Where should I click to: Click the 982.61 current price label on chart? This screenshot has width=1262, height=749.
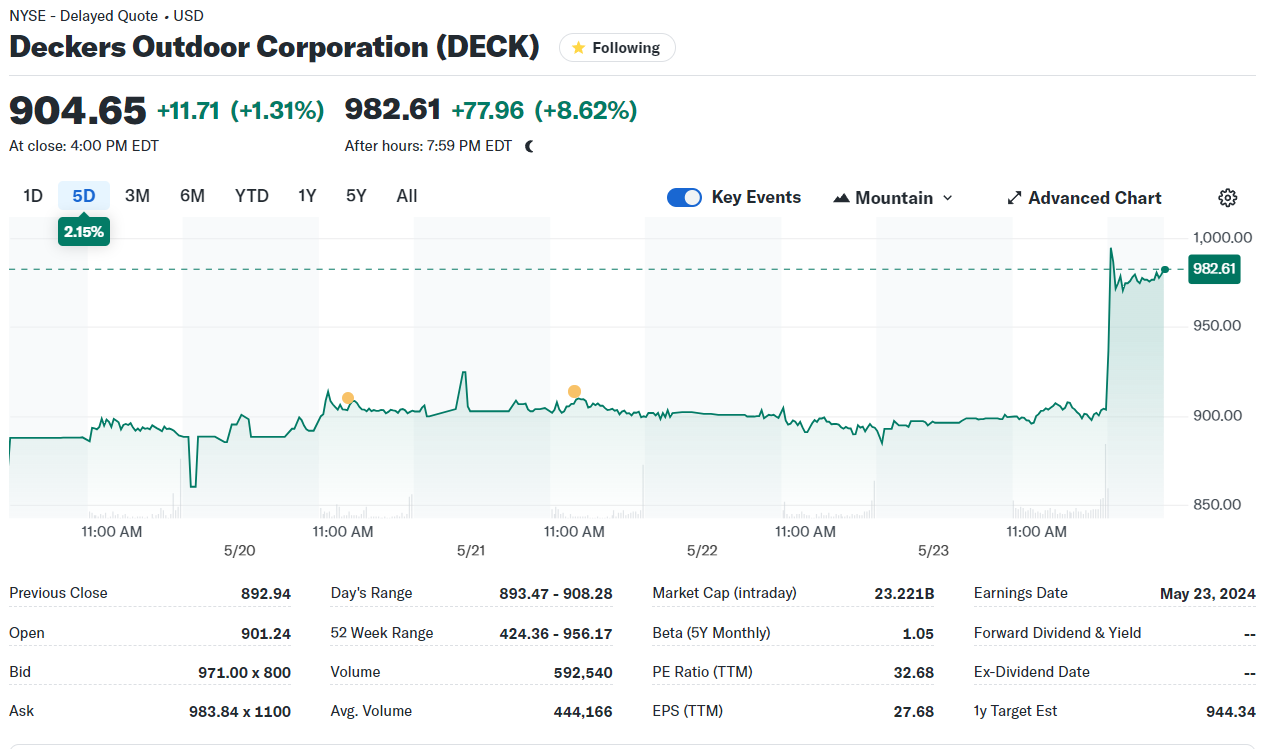click(x=1214, y=269)
